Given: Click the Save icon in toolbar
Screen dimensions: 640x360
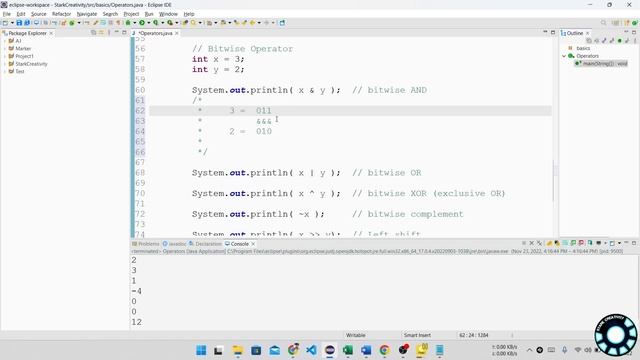Looking at the screenshot, I should (x=19, y=23).
